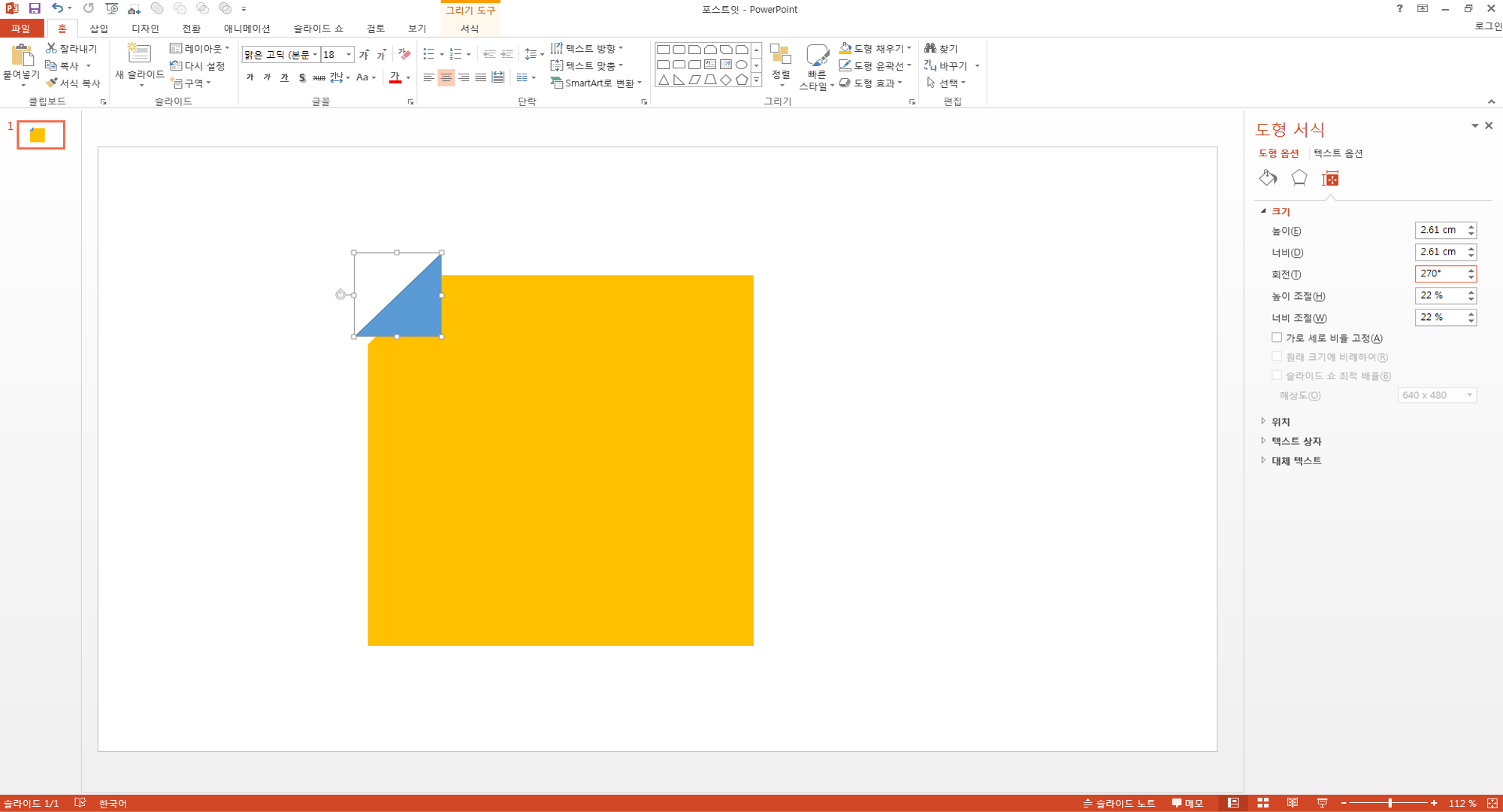1503x812 pixels.
Task: Click the center align paragraph icon
Action: tap(446, 77)
